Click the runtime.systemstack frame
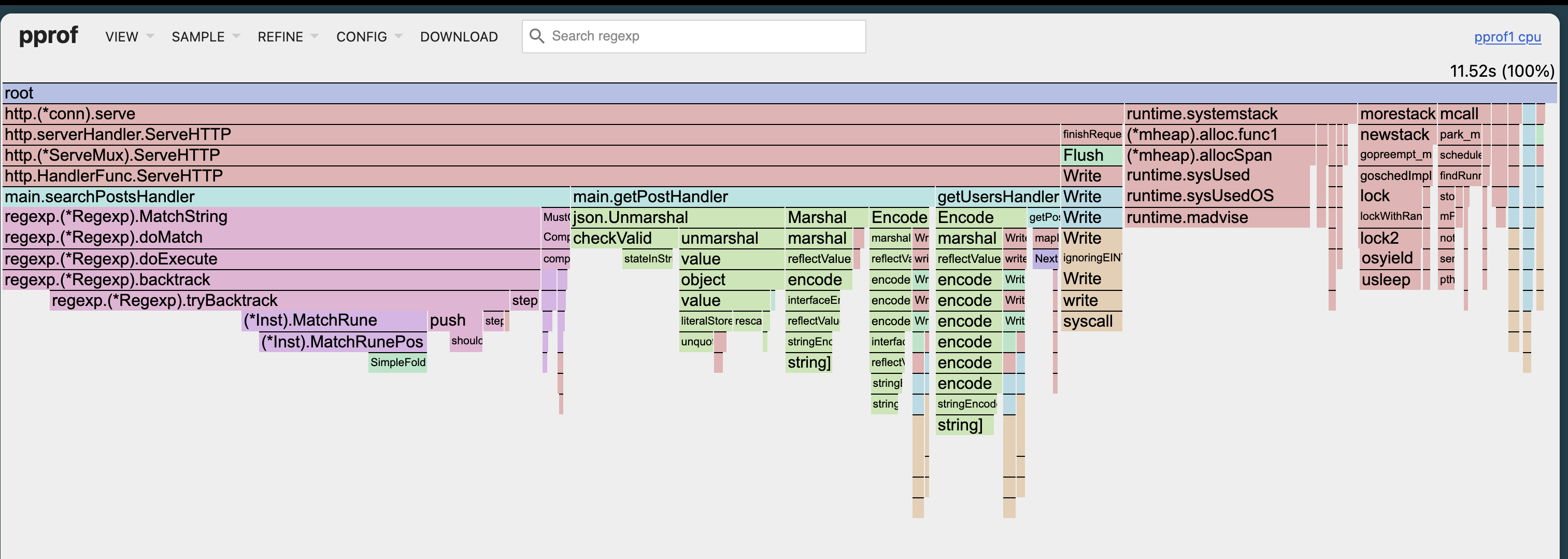The image size is (1568, 559). tap(1239, 114)
